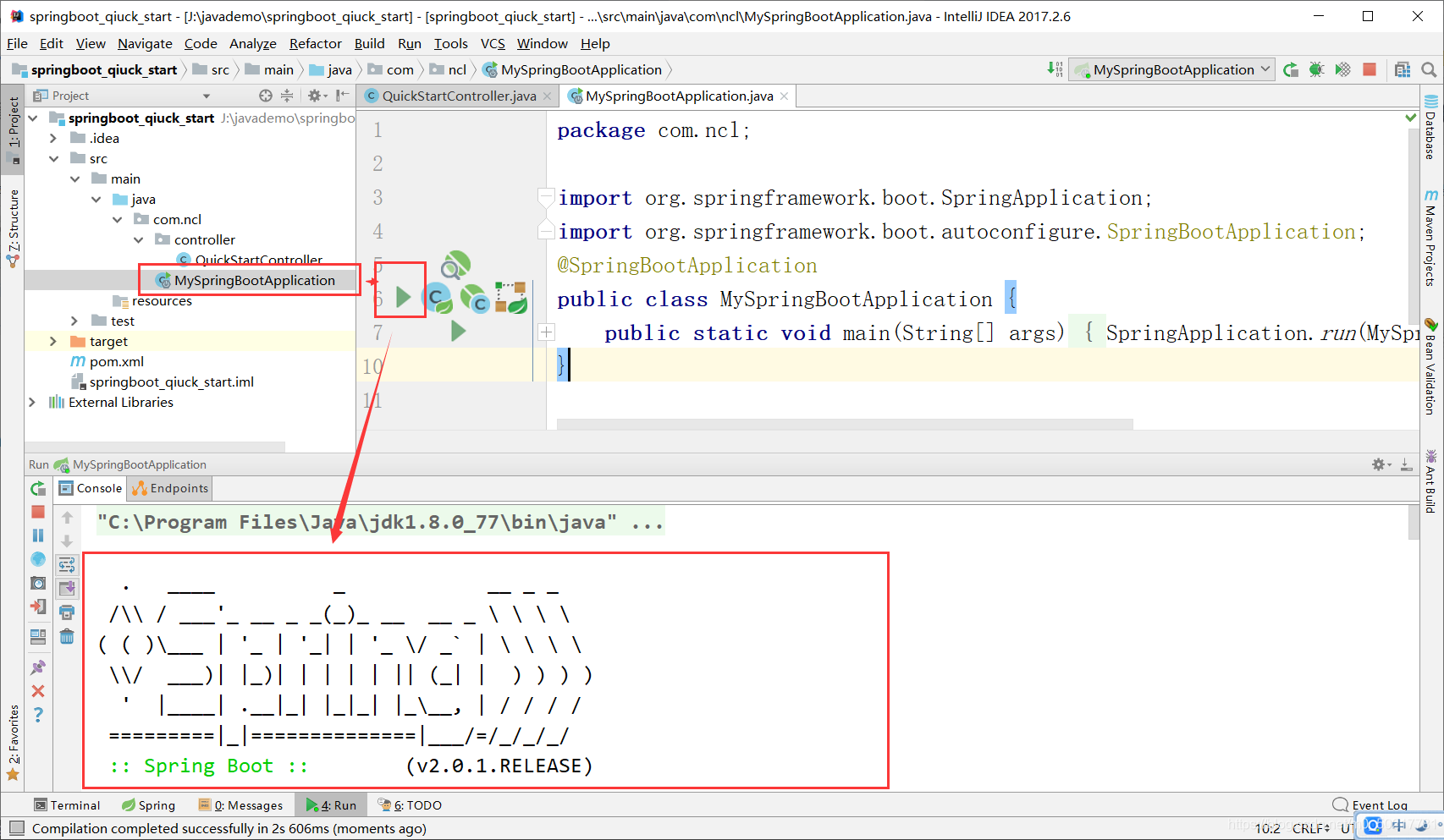
Task: Print console output with printer icon
Action: (67, 612)
